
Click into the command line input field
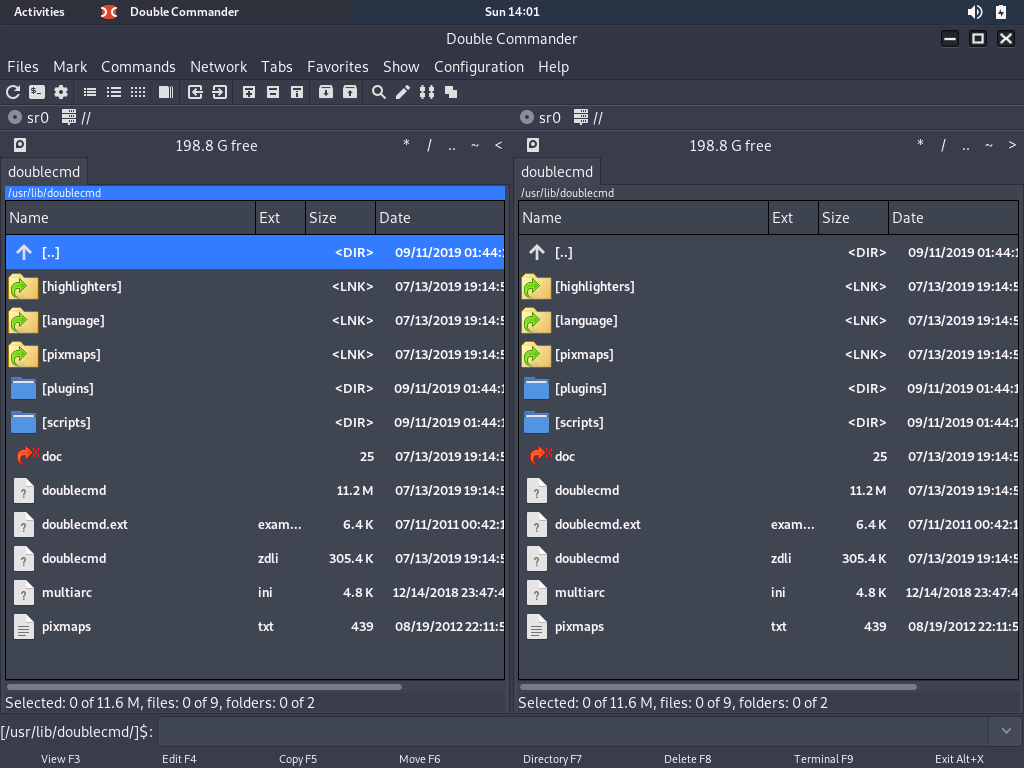(575, 731)
